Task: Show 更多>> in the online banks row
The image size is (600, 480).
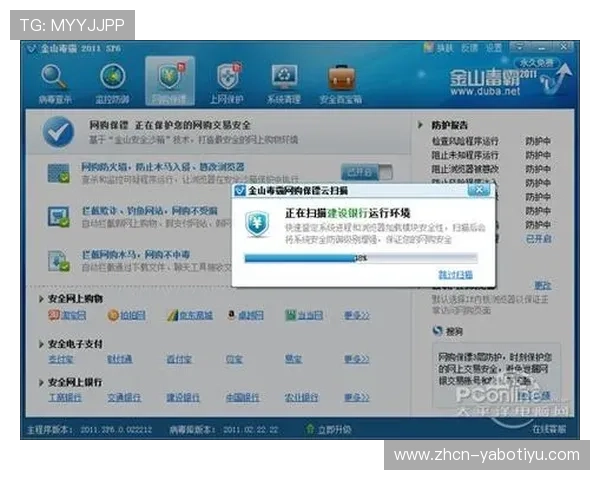Action: coord(357,397)
